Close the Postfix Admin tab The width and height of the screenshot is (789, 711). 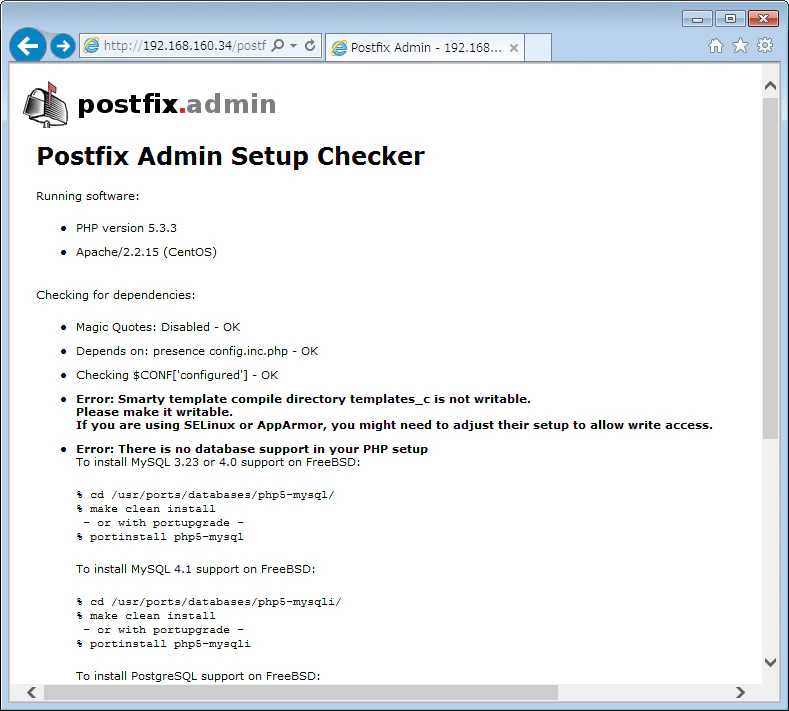pyautogui.click(x=514, y=48)
